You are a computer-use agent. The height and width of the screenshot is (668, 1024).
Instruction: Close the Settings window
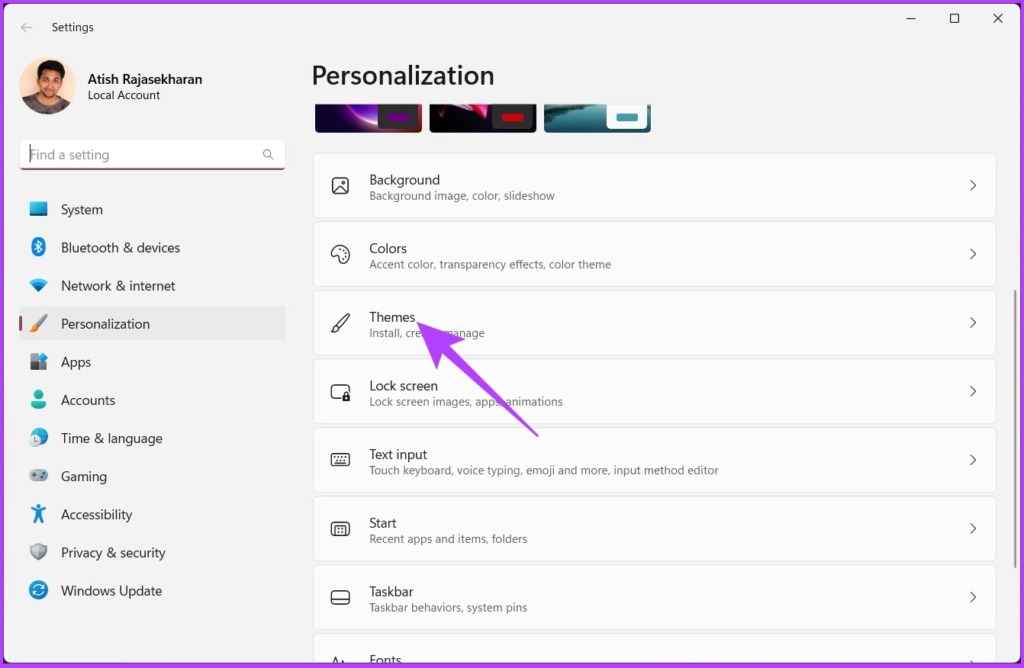998,18
